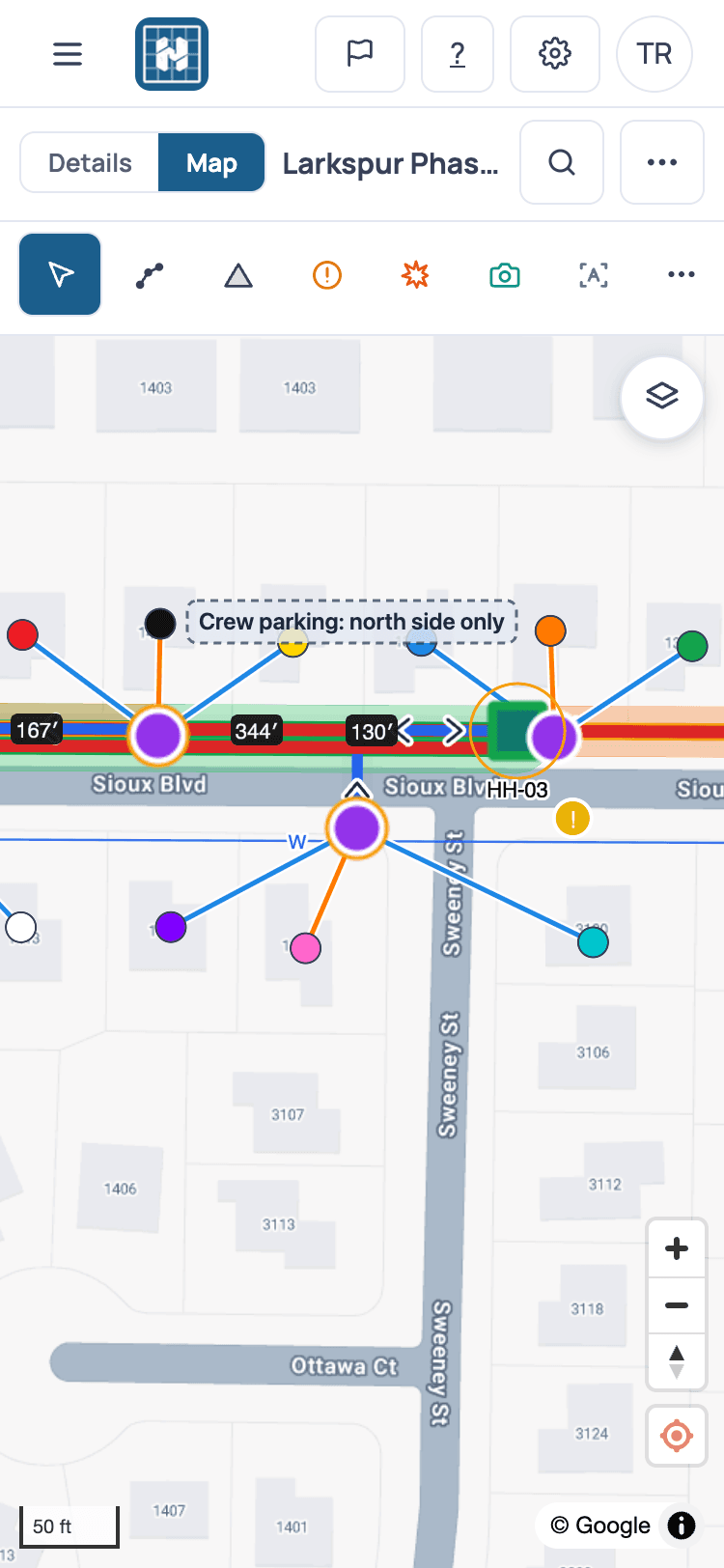The width and height of the screenshot is (724, 1568).
Task: Click the Crew parking: north side only note
Action: click(x=351, y=622)
